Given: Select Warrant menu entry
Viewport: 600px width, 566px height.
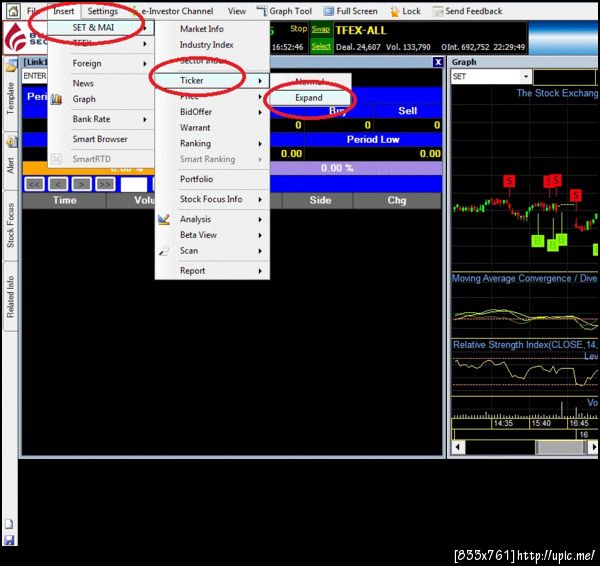Looking at the screenshot, I should (x=212, y=127).
